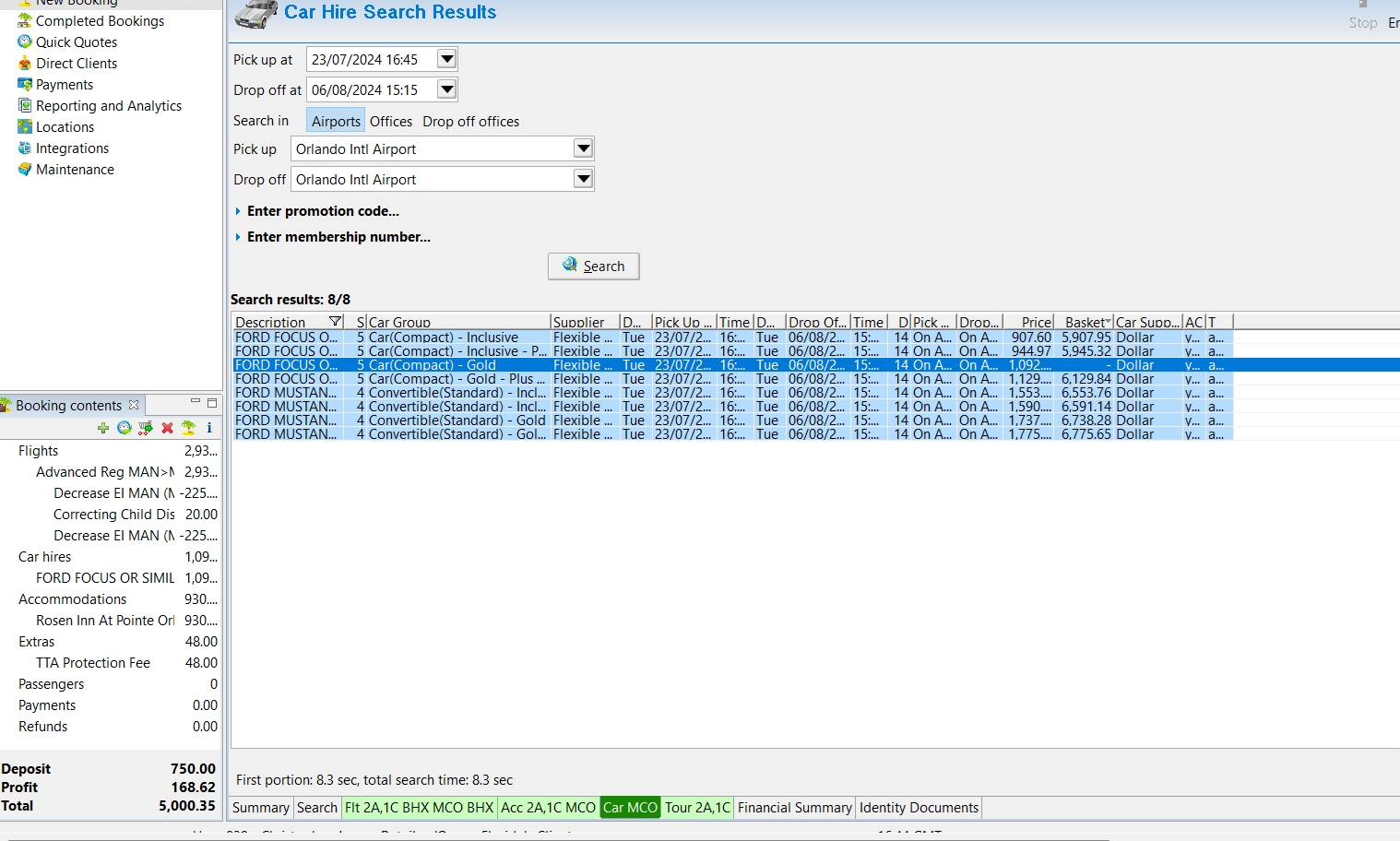
Task: Open the Flt 2A,1C BHX MCO BHX tab
Action: (420, 808)
